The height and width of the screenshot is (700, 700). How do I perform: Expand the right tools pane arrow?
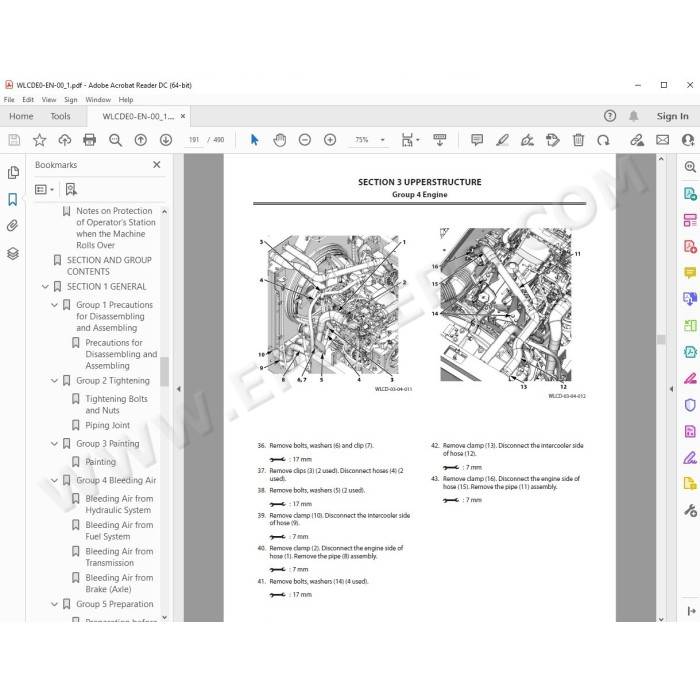(x=671, y=389)
